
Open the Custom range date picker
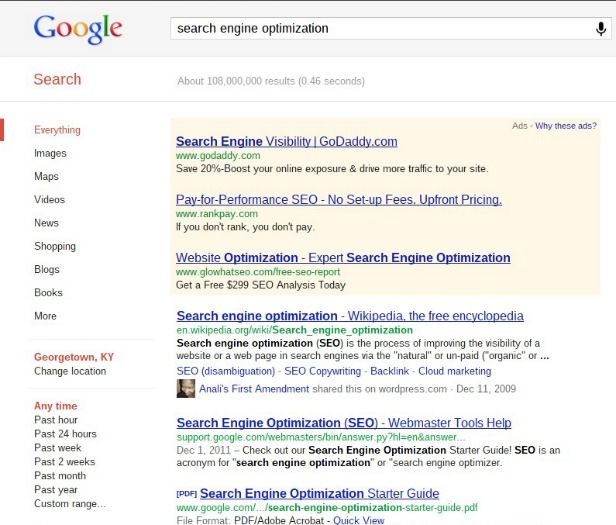pyautogui.click(x=69, y=504)
